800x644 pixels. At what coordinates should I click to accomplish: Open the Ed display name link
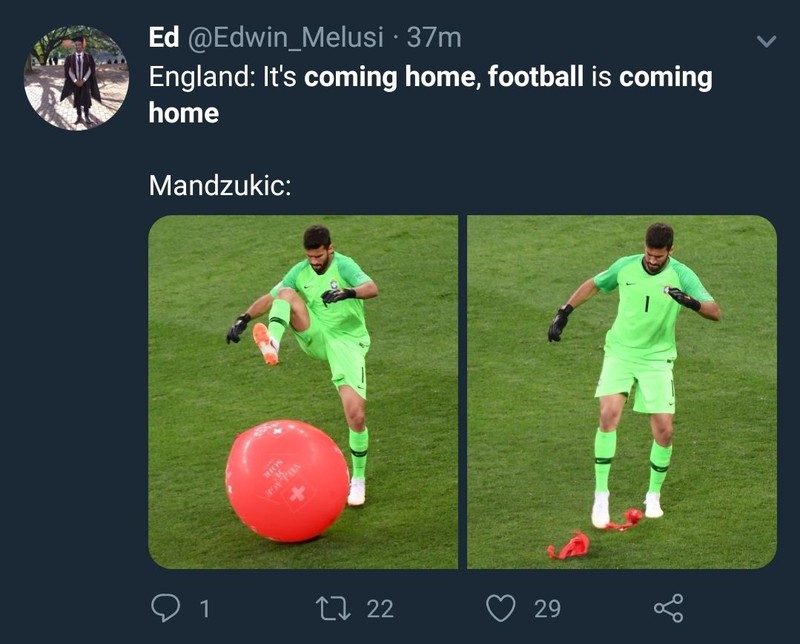tap(164, 37)
